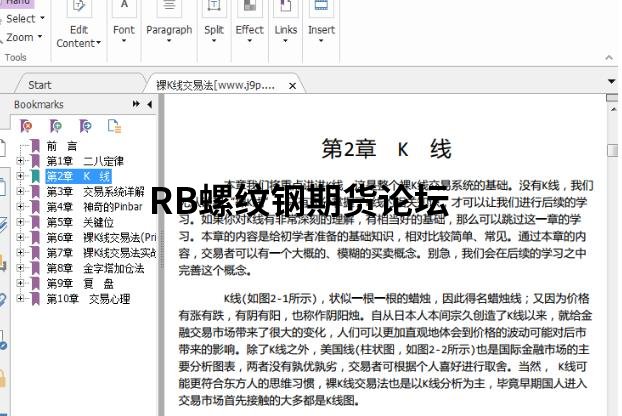Click the split view handle above scrollbar
622x416 pixels.
click(x=612, y=98)
